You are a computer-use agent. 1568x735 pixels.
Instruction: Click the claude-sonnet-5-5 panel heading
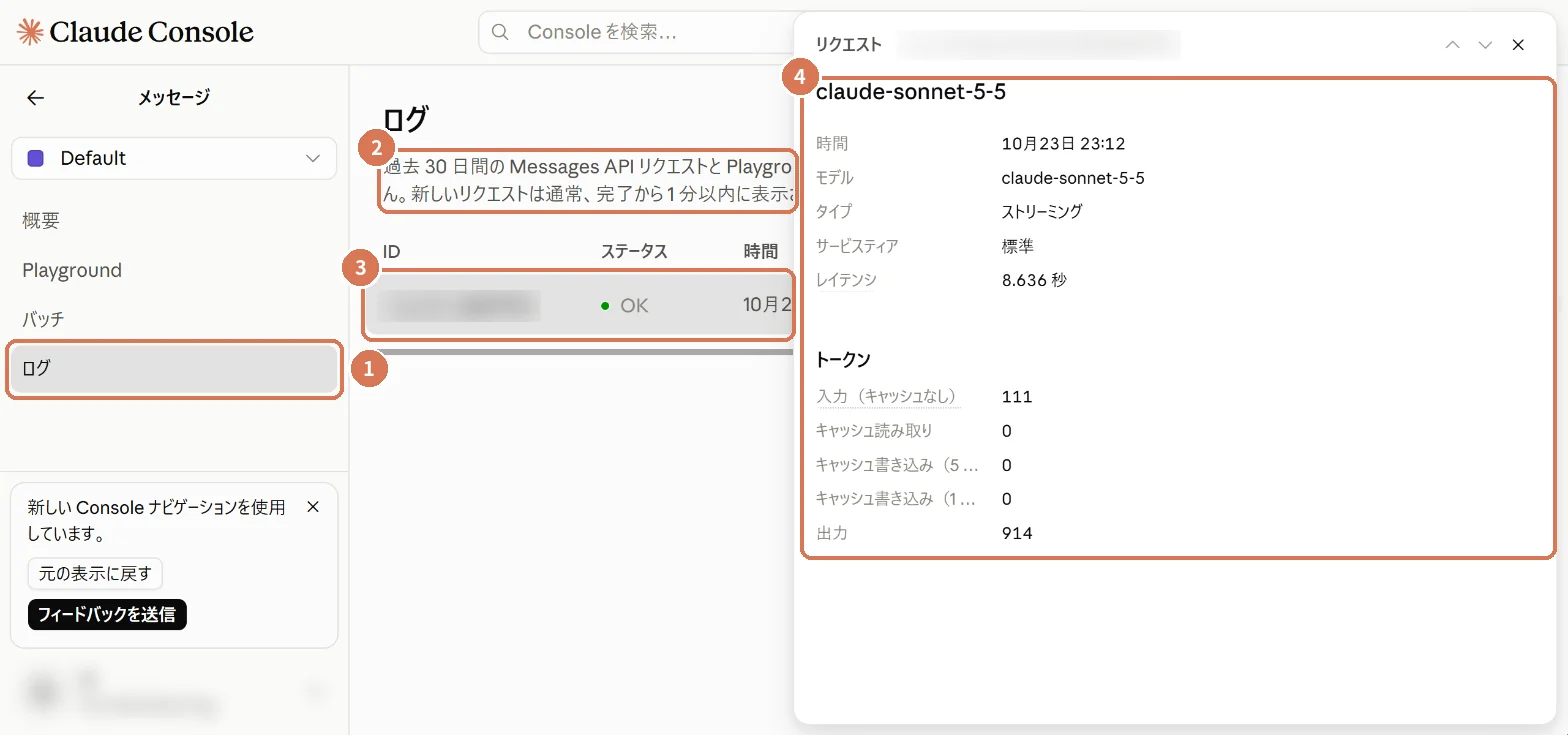coord(910,92)
